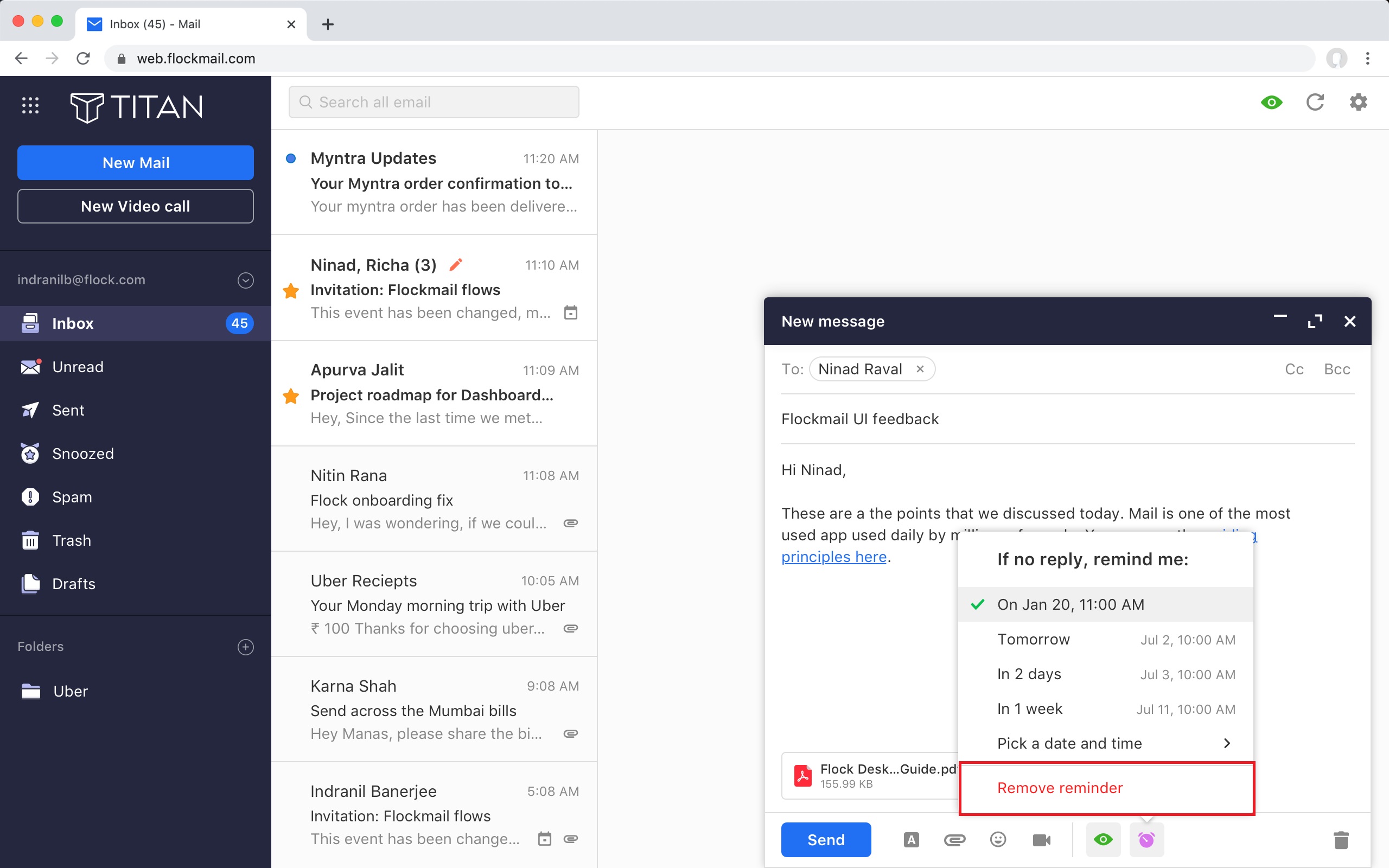Open the apps grid launcher icon

tap(30, 106)
